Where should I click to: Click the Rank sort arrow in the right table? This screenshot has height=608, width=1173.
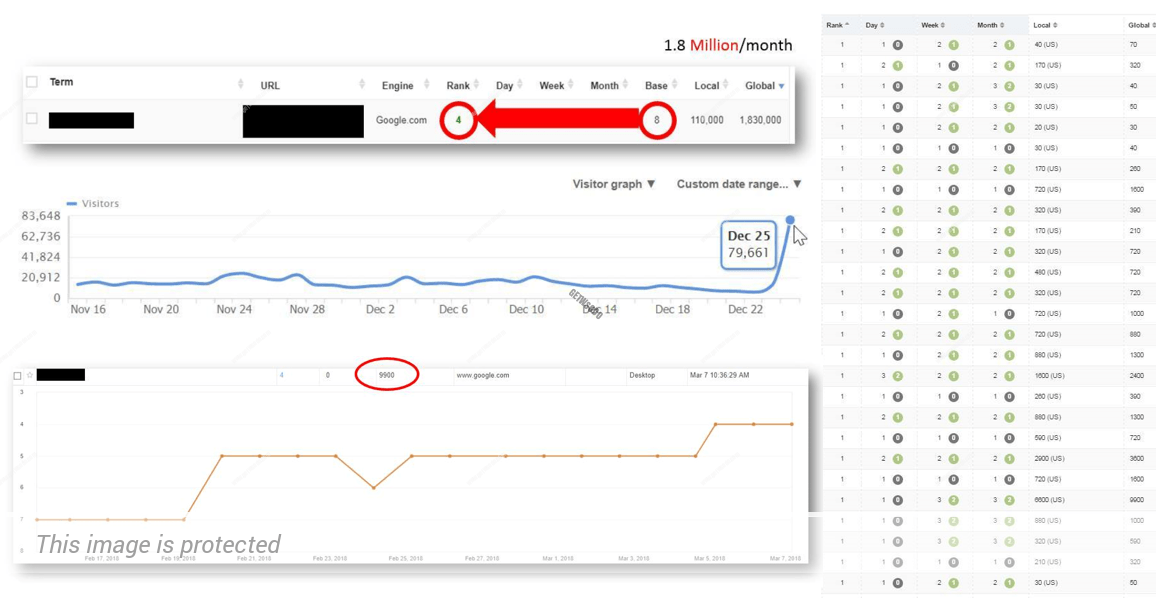[848, 25]
